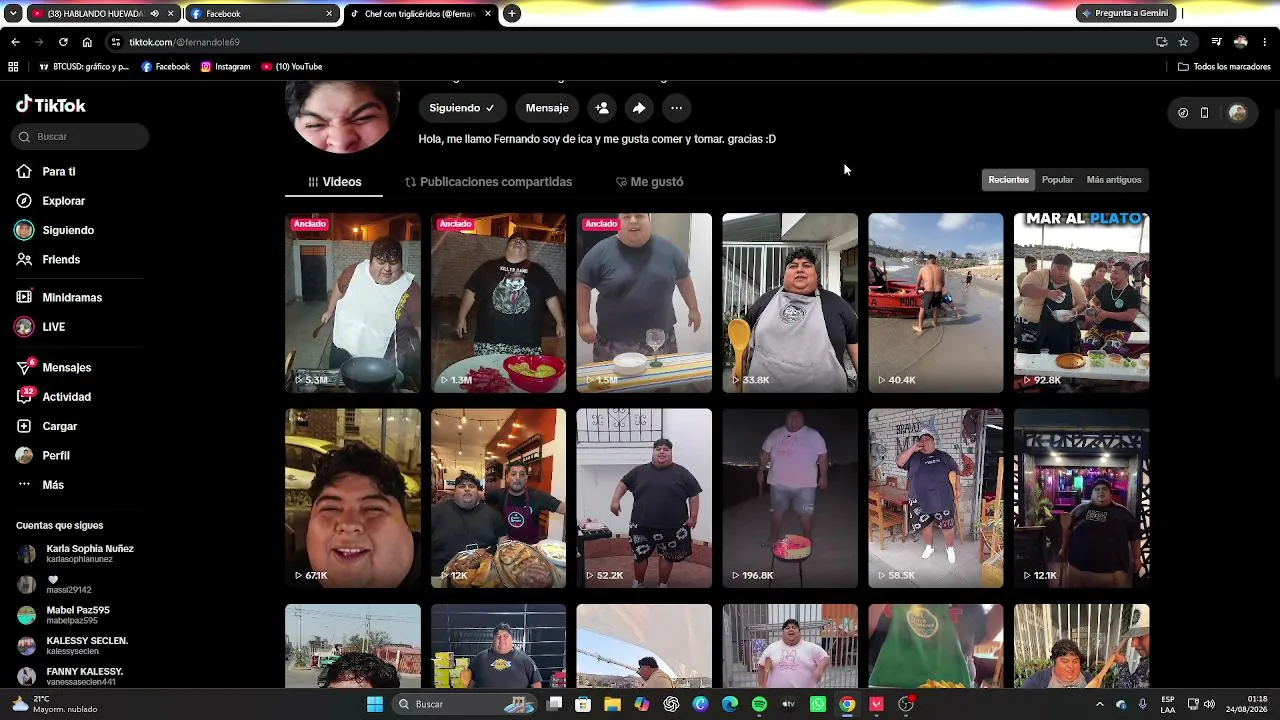The image size is (1280, 720).
Task: Click the coin icon at top right
Action: pos(1183,113)
